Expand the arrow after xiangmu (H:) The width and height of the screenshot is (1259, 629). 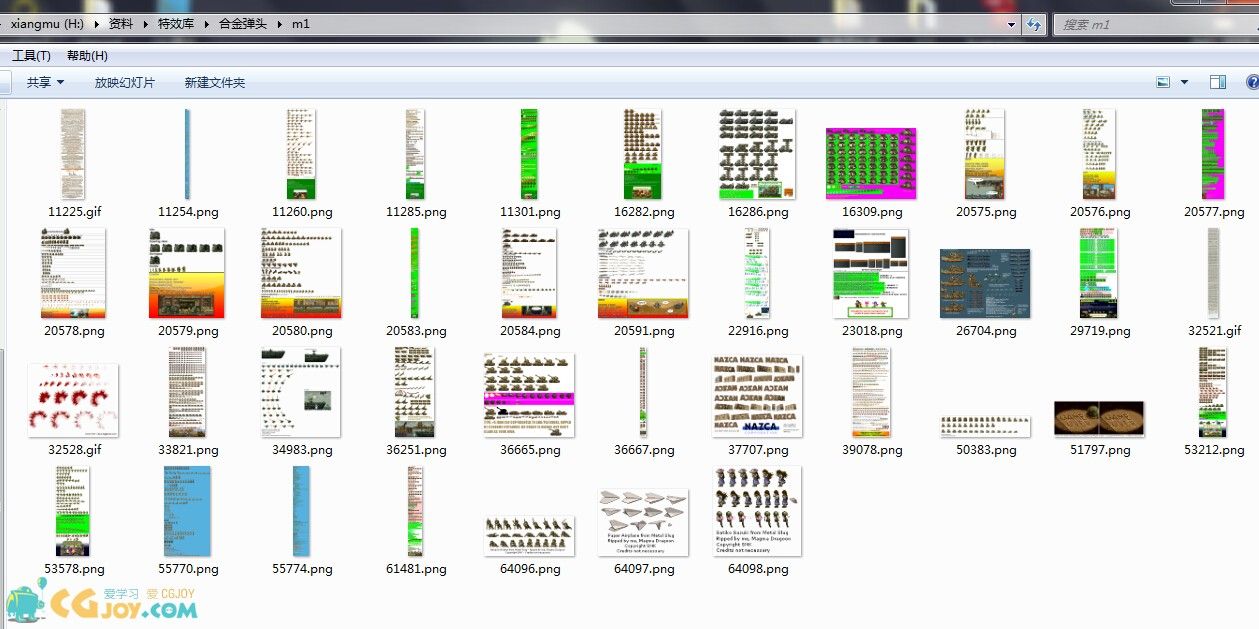(x=97, y=24)
